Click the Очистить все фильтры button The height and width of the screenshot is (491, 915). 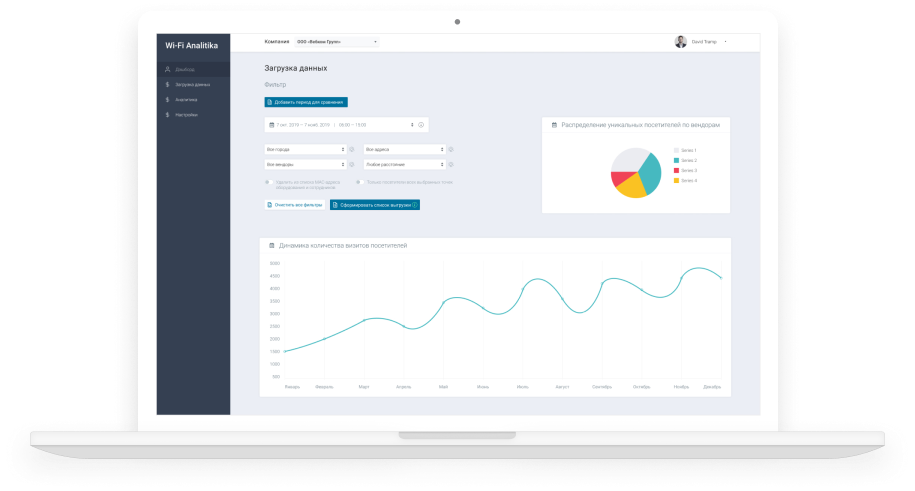(x=295, y=205)
